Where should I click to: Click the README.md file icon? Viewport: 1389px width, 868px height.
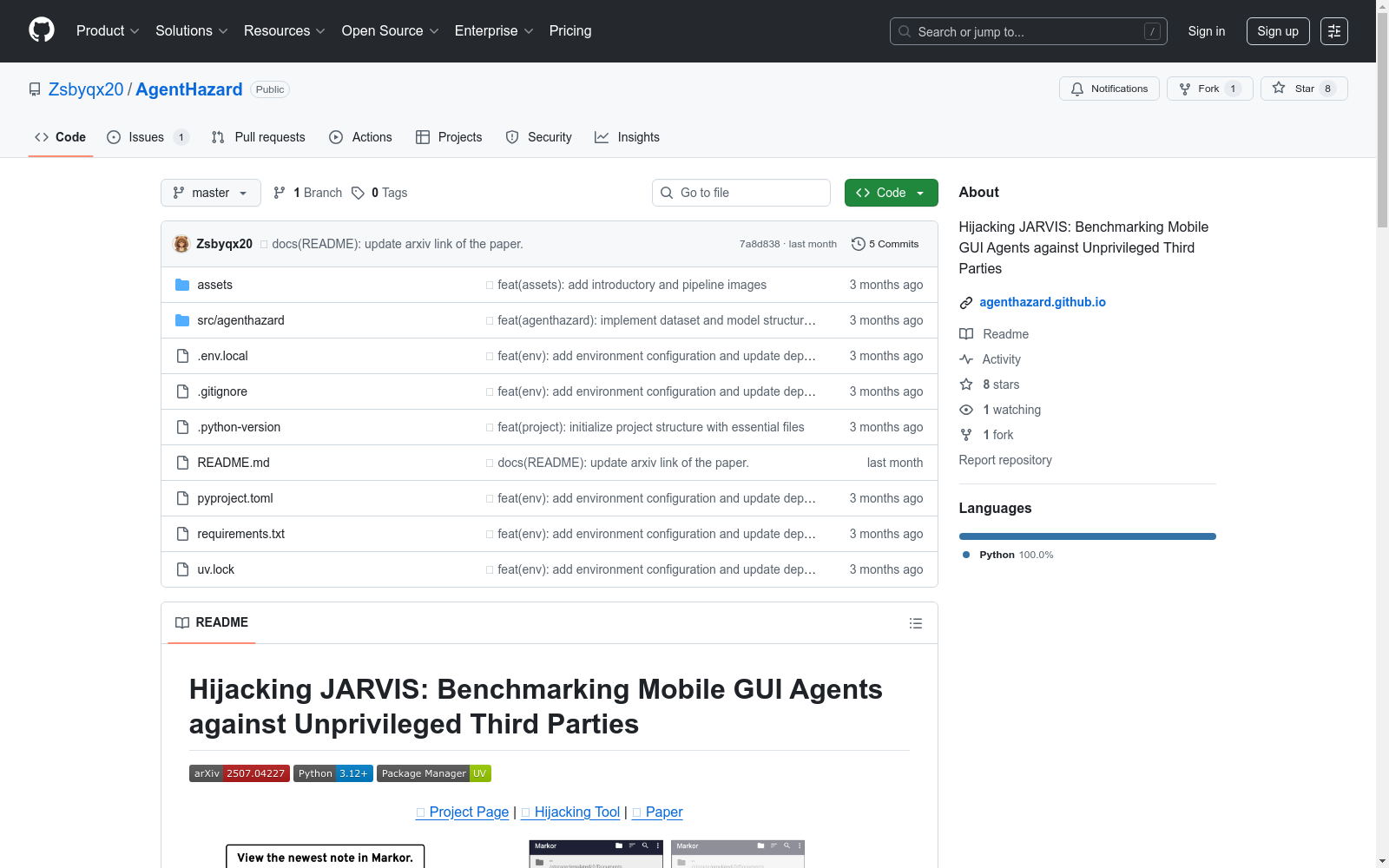coord(182,463)
